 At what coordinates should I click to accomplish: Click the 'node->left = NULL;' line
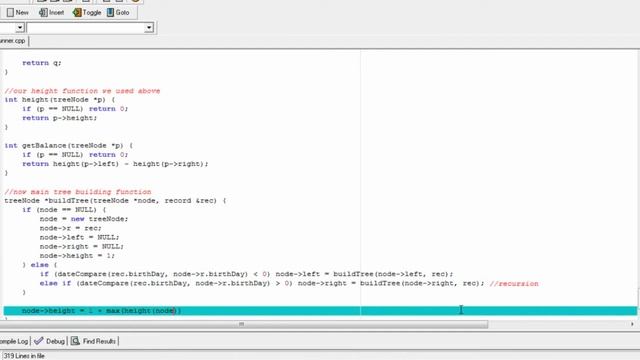tap(80, 237)
